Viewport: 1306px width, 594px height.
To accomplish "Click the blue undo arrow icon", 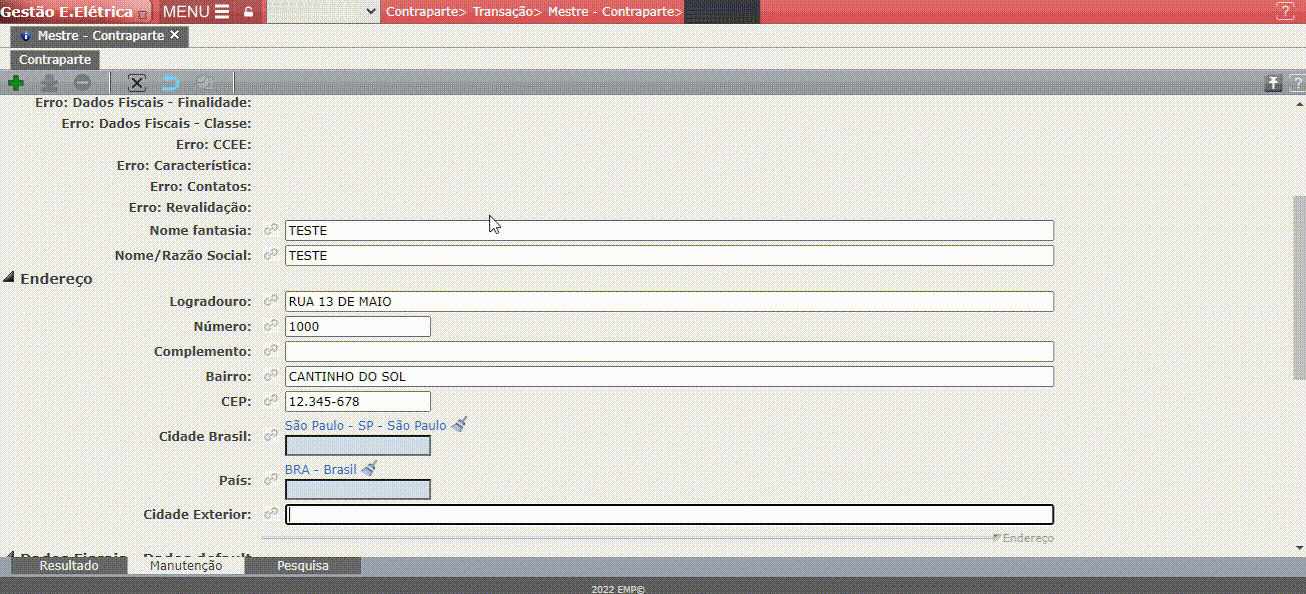I will [x=171, y=84].
